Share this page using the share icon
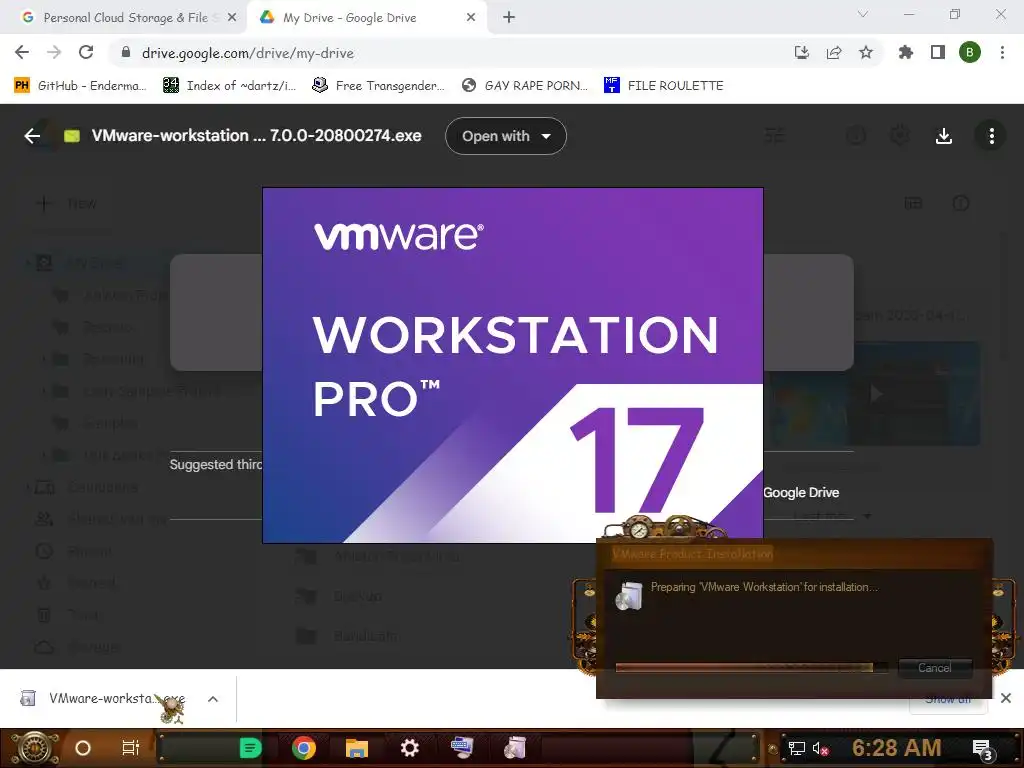The width and height of the screenshot is (1024, 768). (834, 53)
